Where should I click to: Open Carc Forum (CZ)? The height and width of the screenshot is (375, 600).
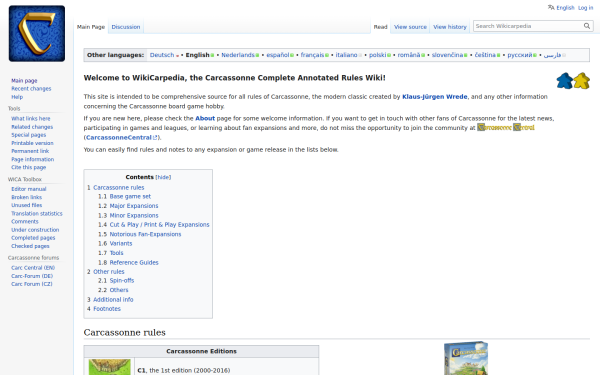coord(32,284)
